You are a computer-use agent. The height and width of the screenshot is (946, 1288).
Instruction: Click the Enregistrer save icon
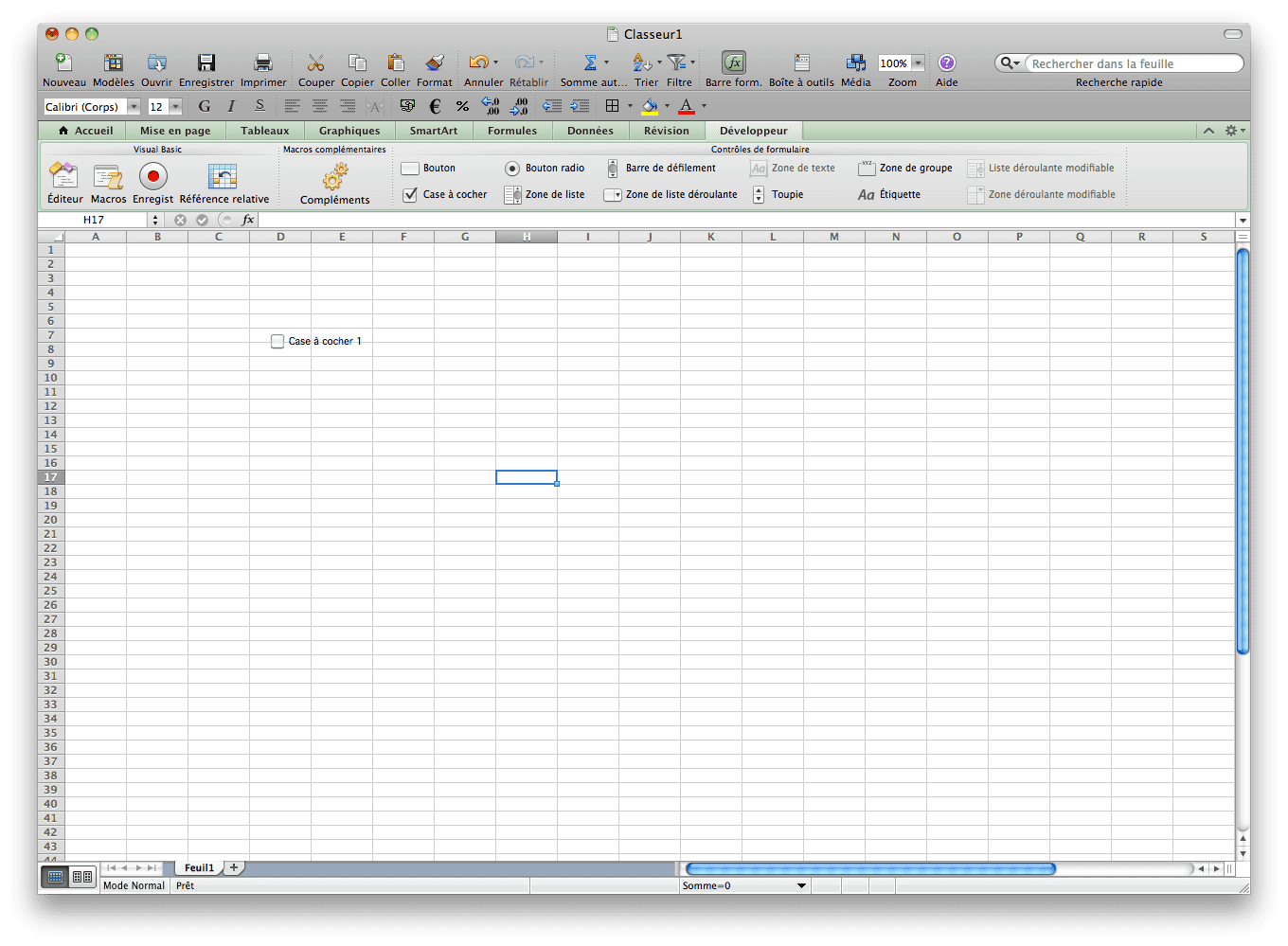tap(206, 63)
